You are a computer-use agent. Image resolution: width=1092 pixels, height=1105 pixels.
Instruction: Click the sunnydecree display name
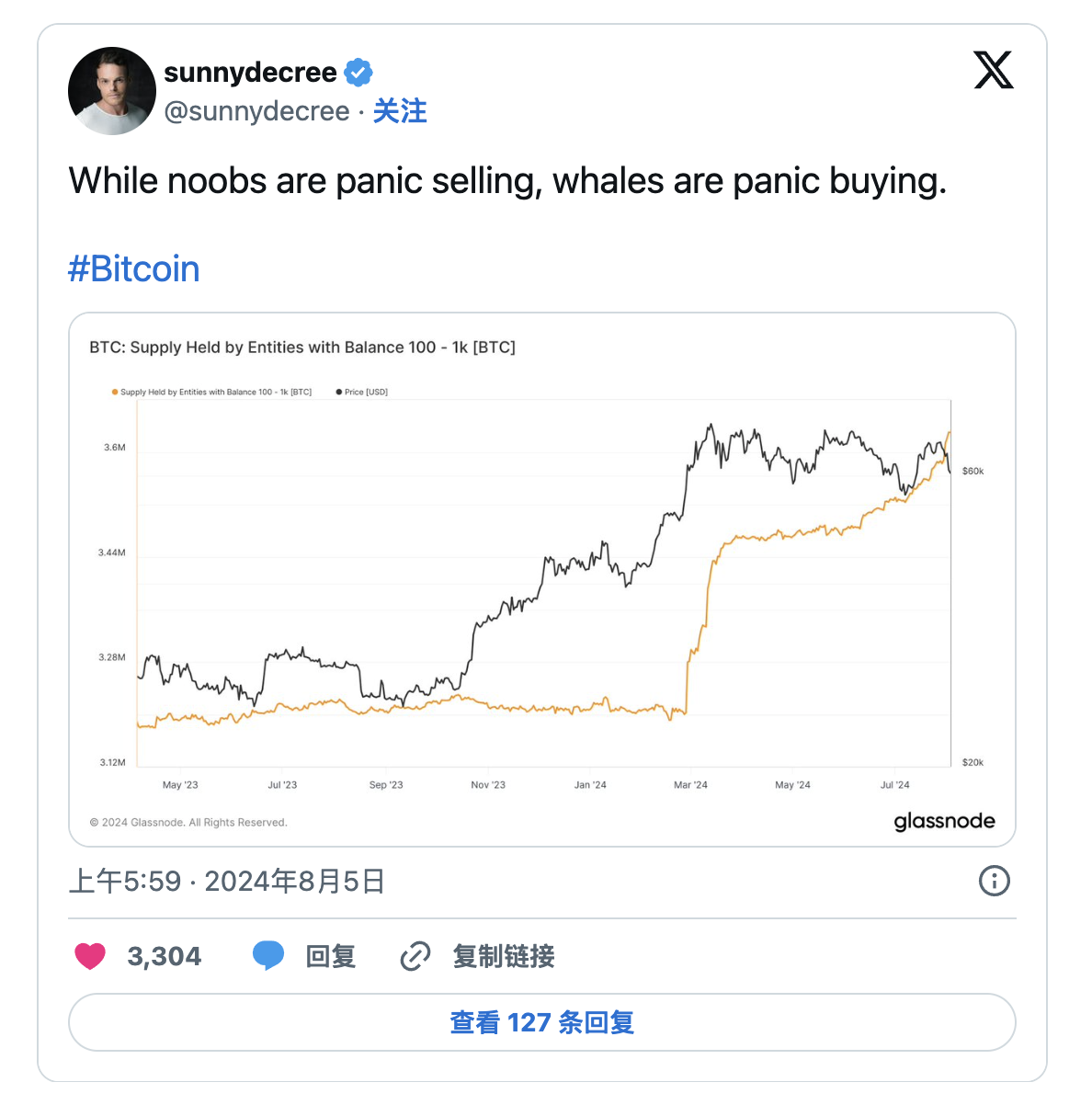coord(250,72)
